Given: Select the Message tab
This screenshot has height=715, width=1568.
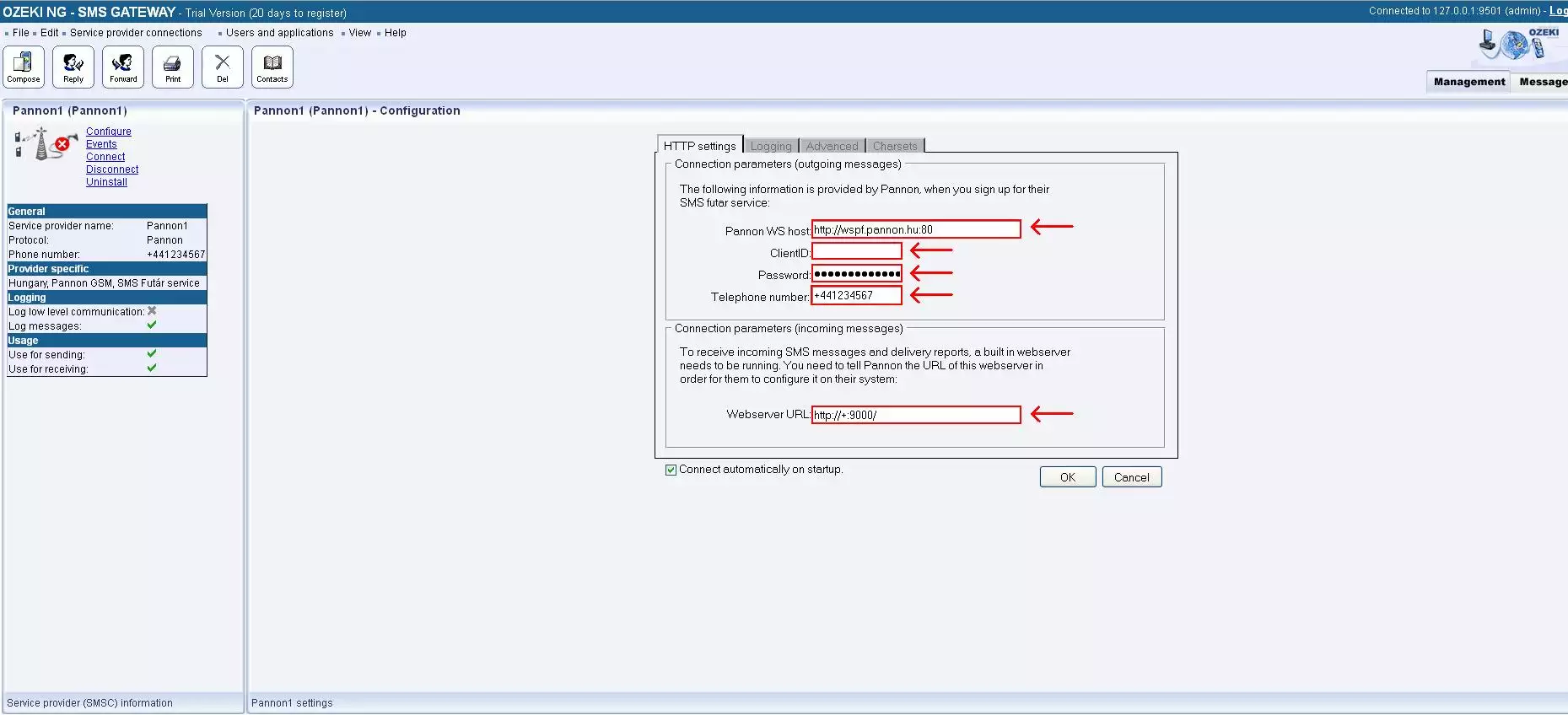Looking at the screenshot, I should pyautogui.click(x=1542, y=82).
